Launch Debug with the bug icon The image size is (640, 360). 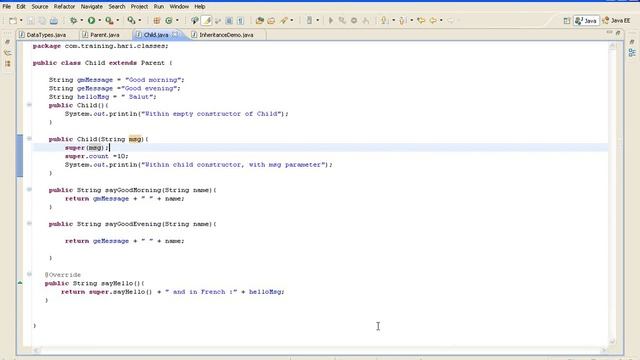tap(73, 20)
